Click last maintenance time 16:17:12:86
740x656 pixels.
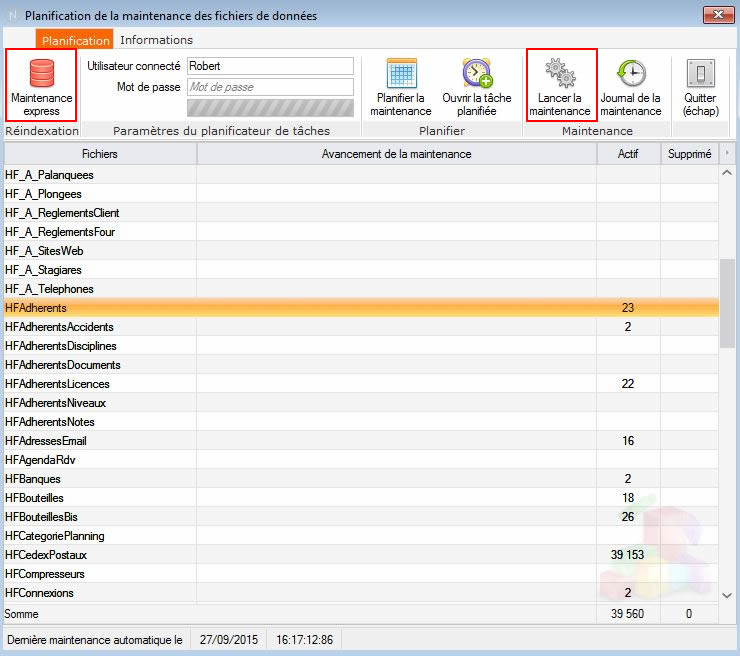[x=304, y=640]
